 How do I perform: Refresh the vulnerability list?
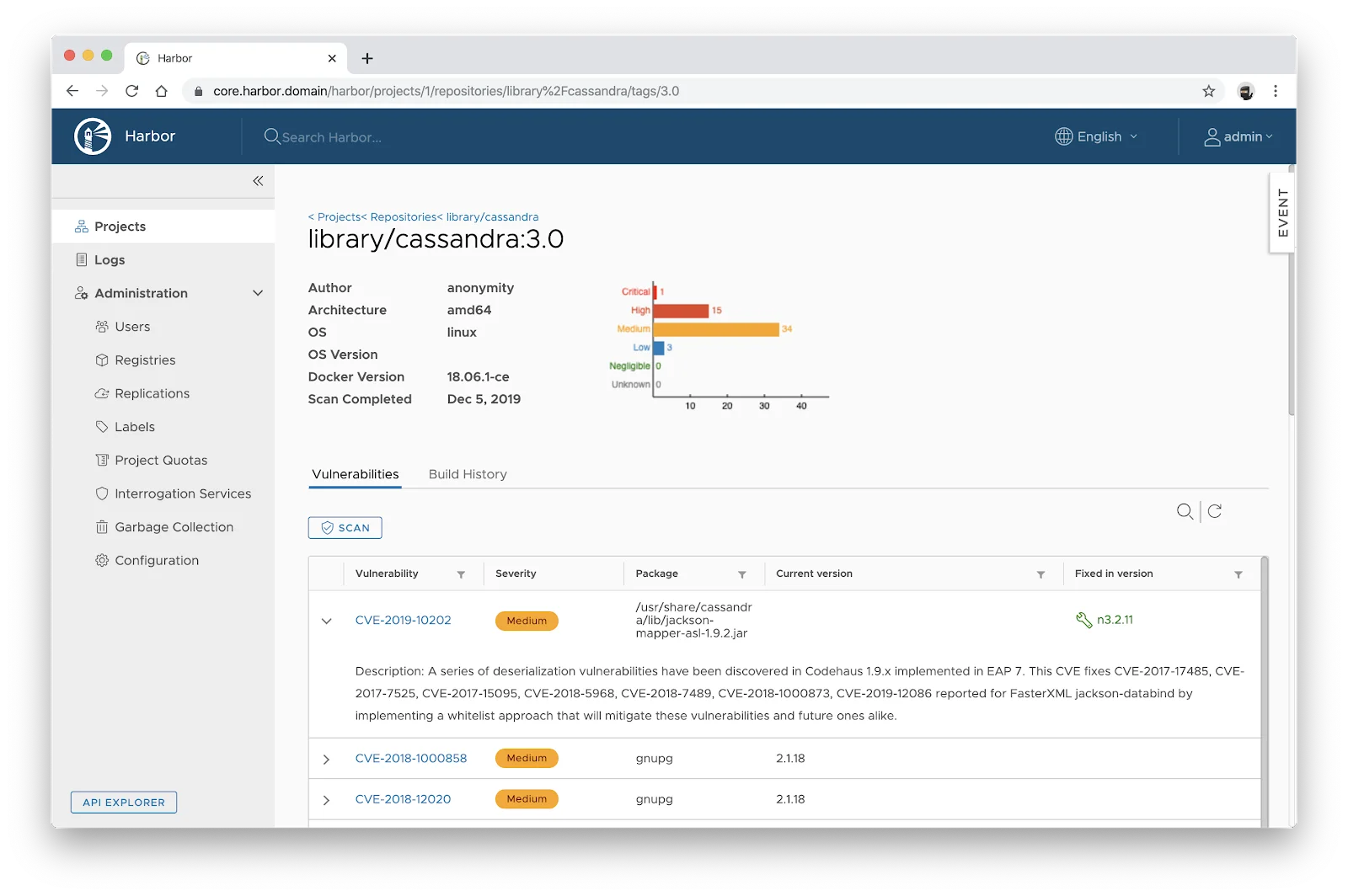[1213, 511]
